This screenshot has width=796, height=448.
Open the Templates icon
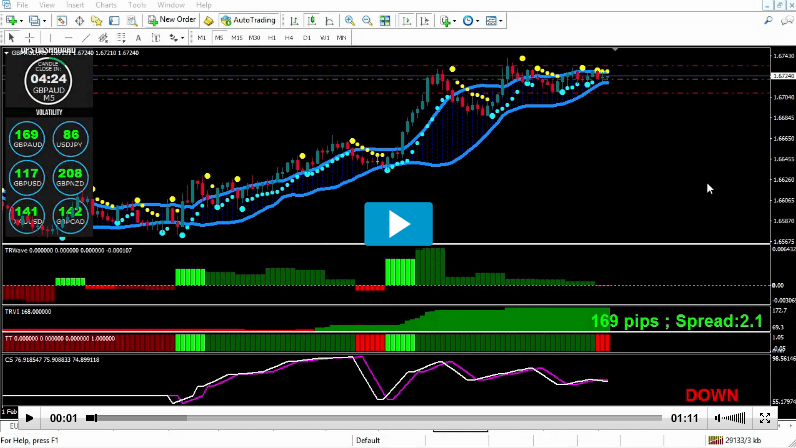491,21
